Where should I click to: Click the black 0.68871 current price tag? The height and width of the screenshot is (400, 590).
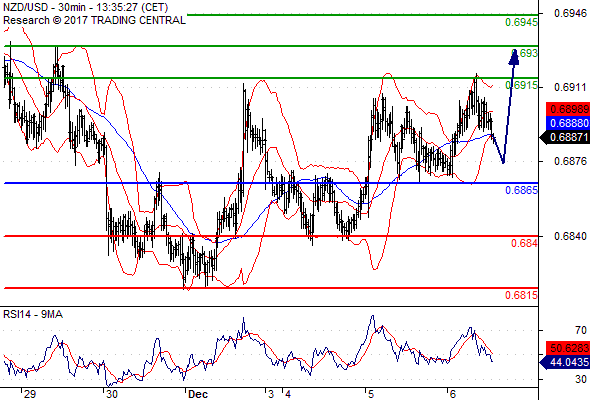coord(565,137)
